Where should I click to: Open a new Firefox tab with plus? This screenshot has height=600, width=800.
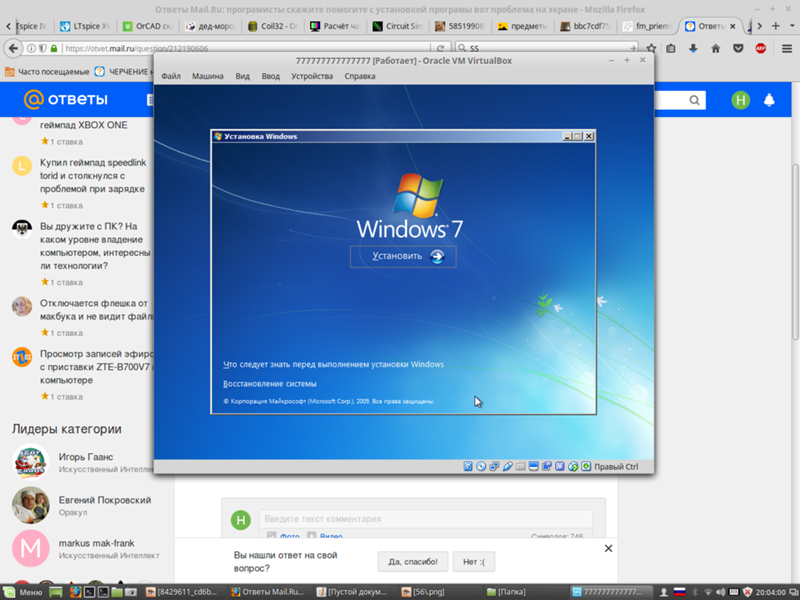pos(776,26)
